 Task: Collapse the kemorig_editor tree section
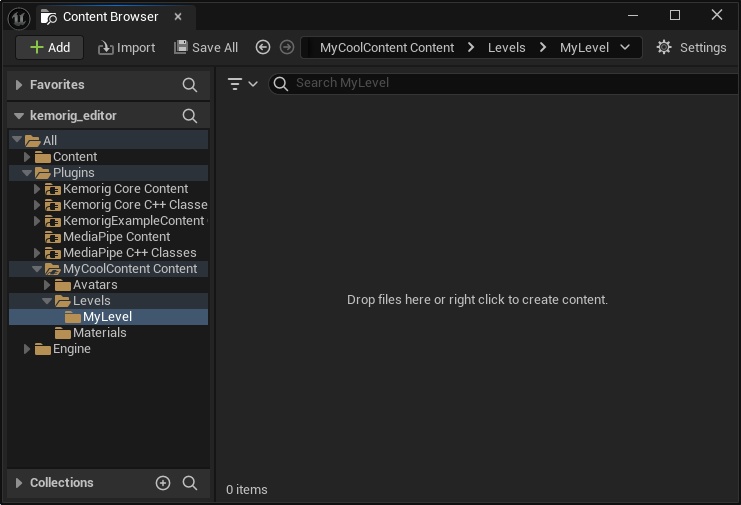coord(19,116)
